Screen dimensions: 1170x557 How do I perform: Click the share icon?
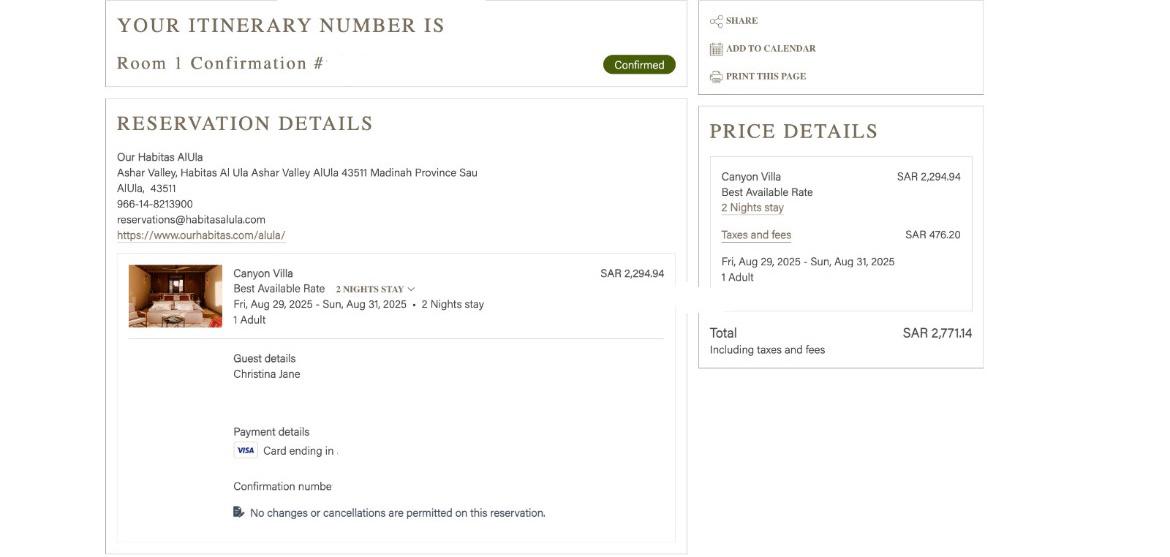716,21
